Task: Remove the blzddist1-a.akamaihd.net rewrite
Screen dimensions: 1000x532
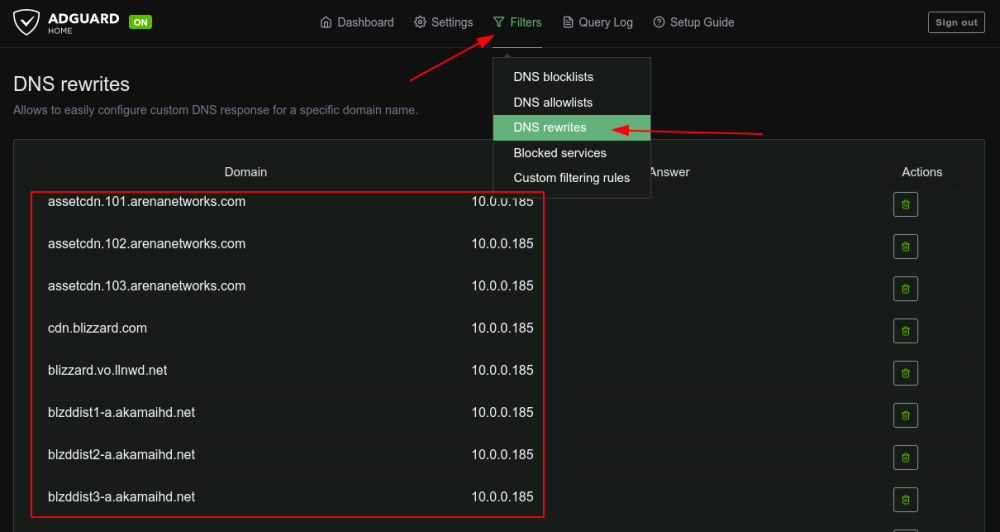Action: (x=905, y=415)
